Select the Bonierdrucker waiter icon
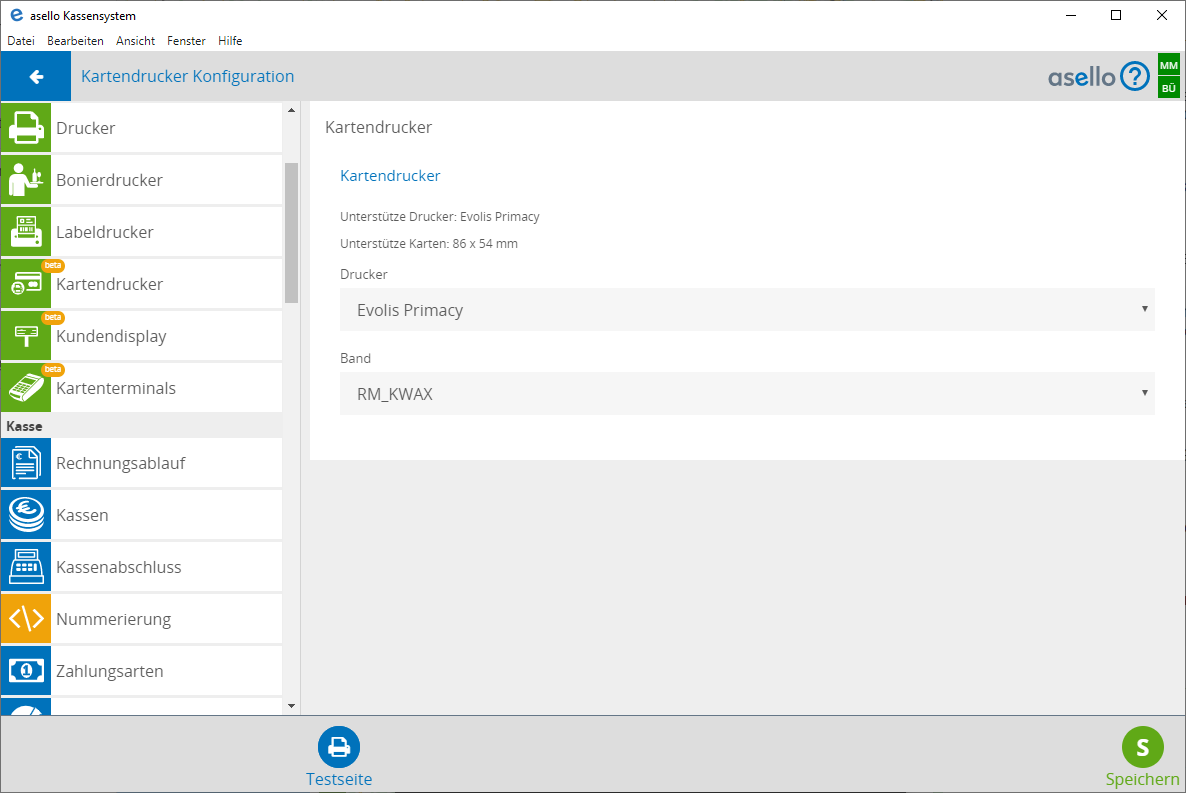Image resolution: width=1186 pixels, height=793 pixels. pos(25,180)
